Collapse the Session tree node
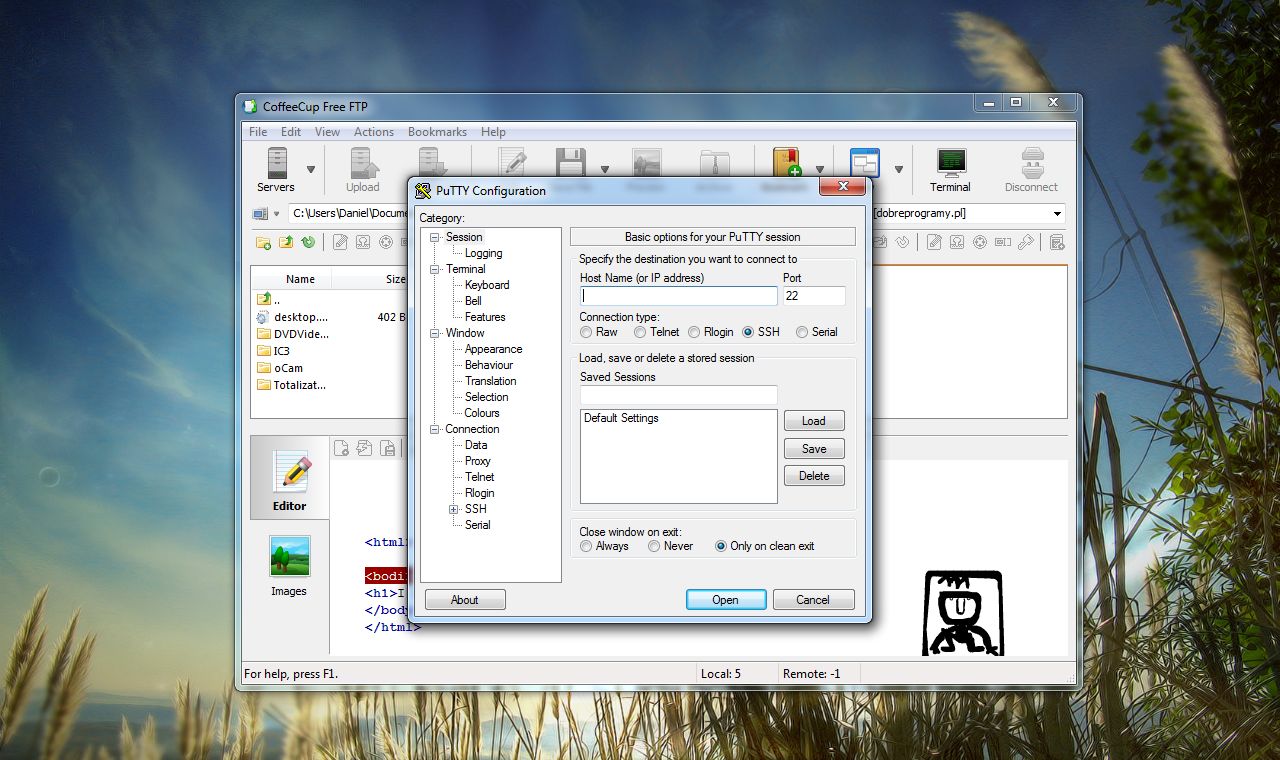Image resolution: width=1280 pixels, height=760 pixels. 435,237
